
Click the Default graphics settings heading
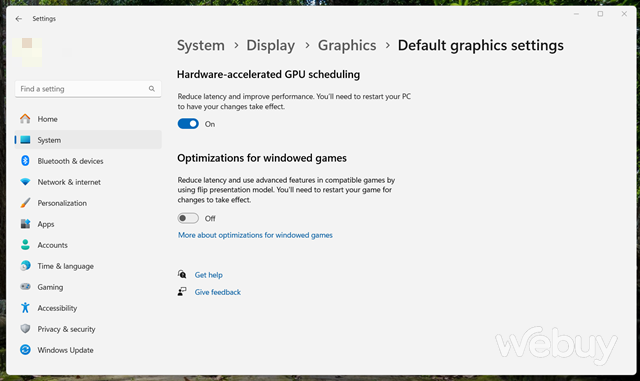click(481, 45)
